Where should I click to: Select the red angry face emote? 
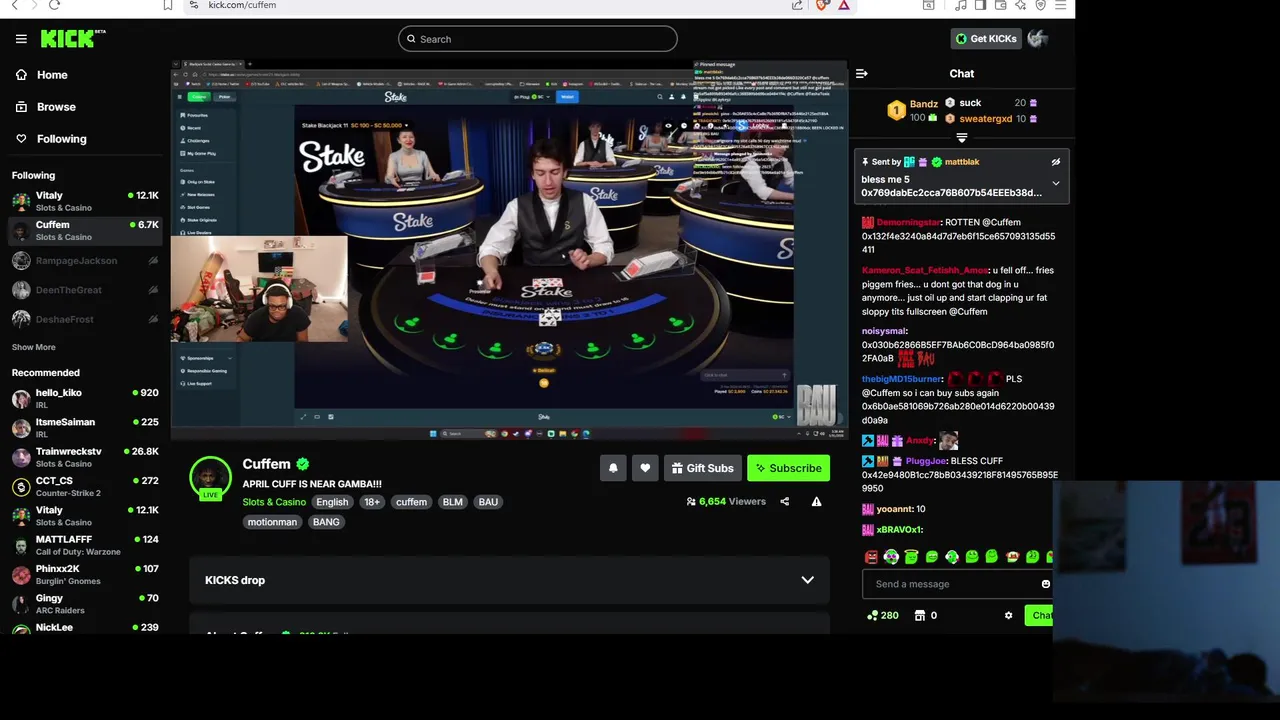click(871, 557)
